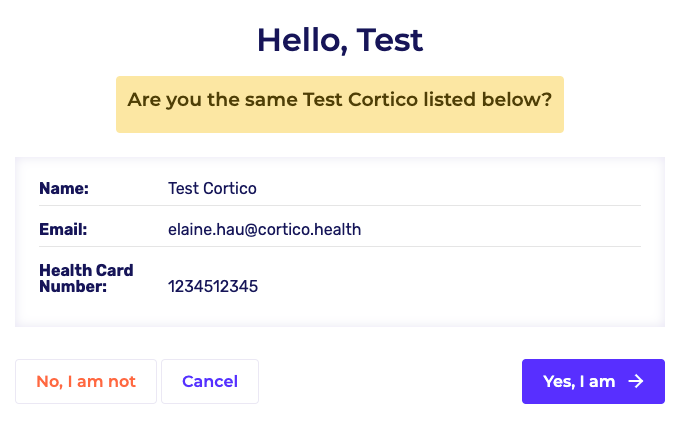Click the health card number 1234512345

click(x=213, y=287)
